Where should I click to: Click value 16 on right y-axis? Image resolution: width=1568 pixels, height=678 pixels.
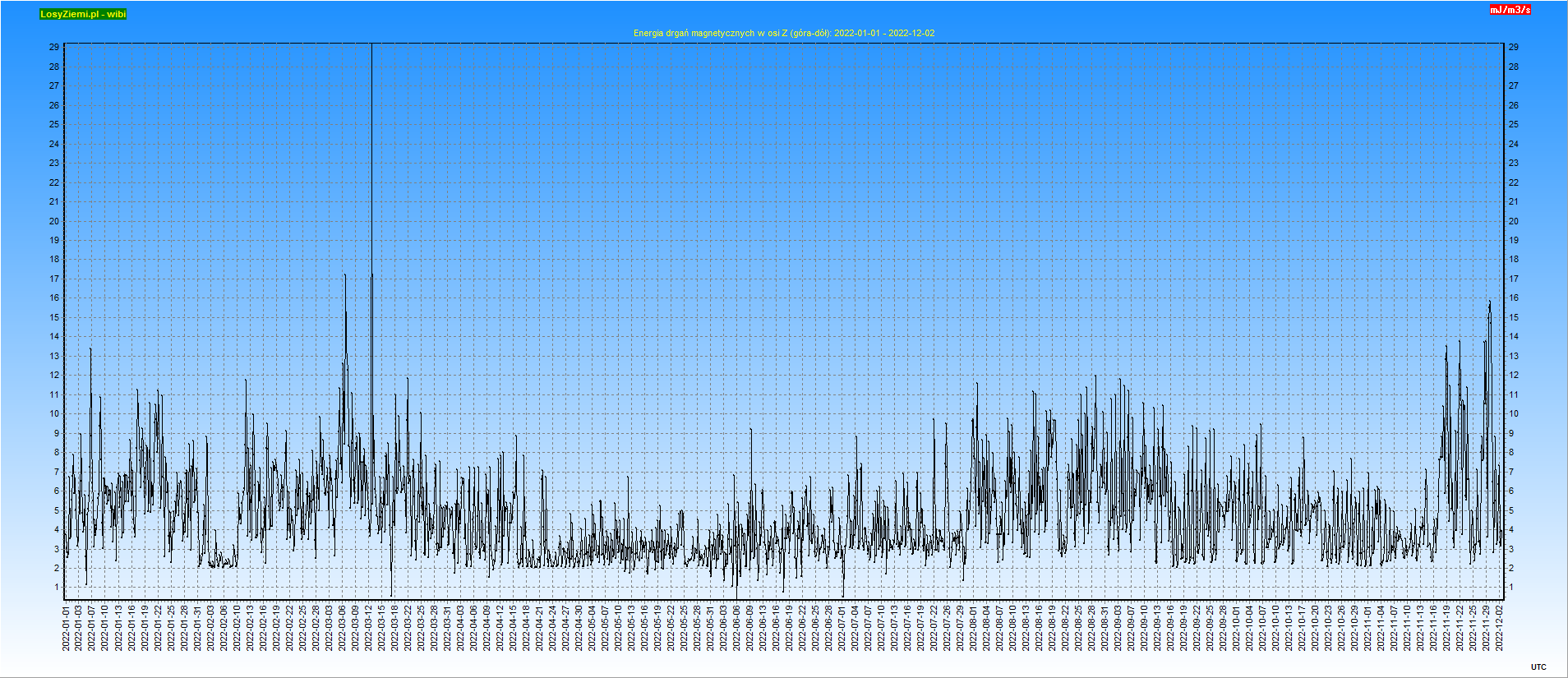[x=1513, y=297]
